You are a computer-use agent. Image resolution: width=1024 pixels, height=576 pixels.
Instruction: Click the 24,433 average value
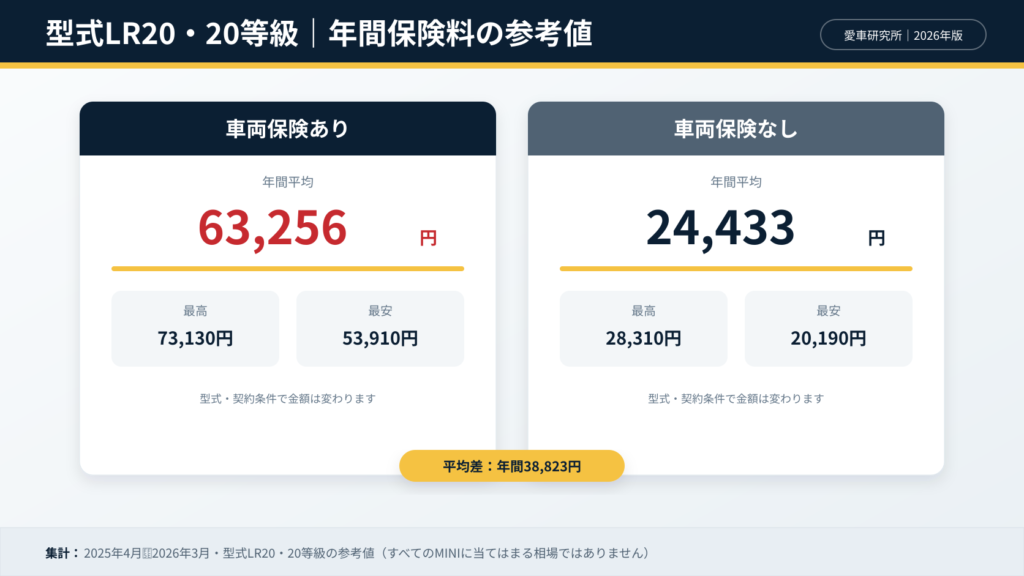coord(720,227)
